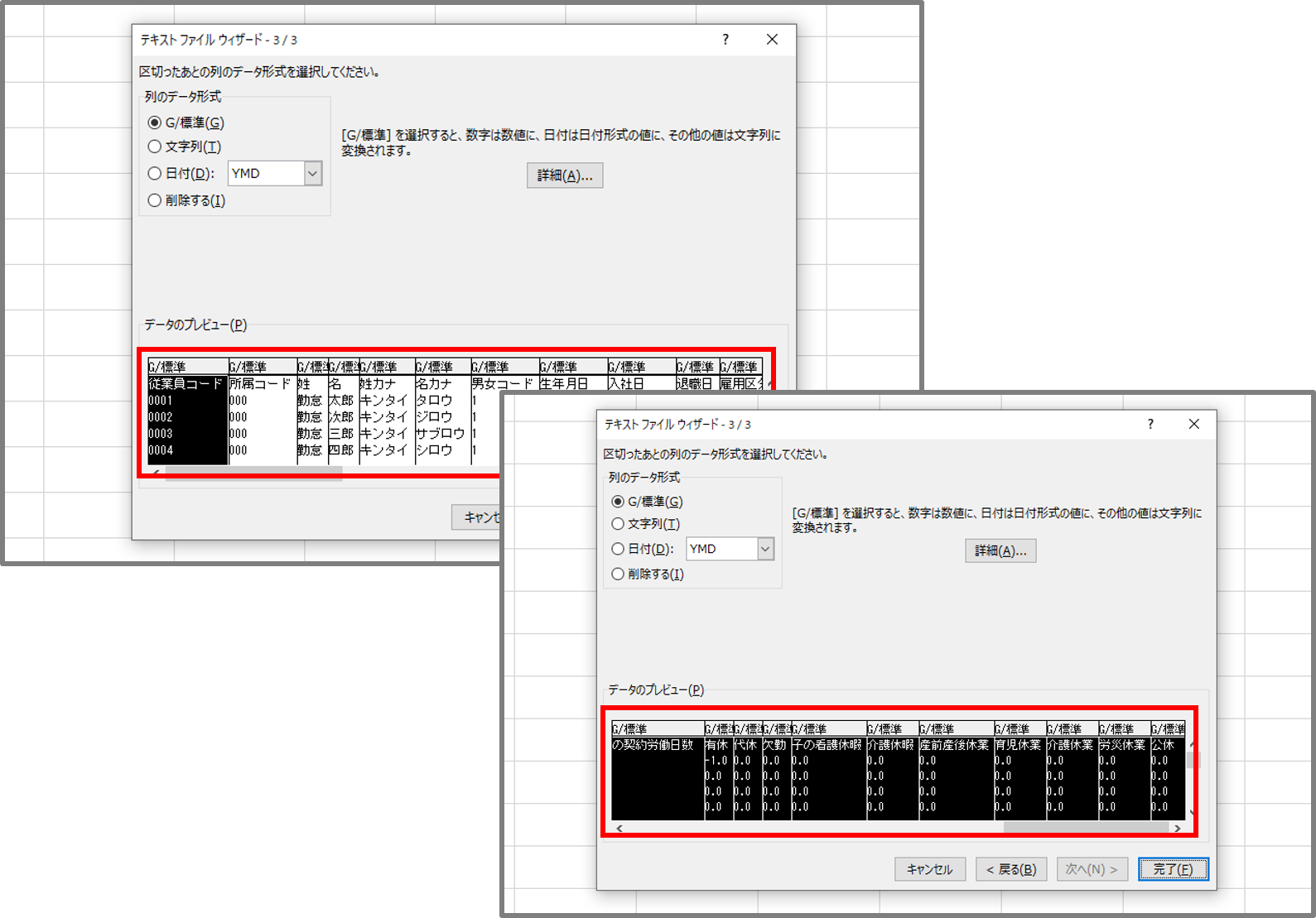Open the YMD date dropdown in front dialog
Screen dimensions: 1316x918
pyautogui.click(x=765, y=549)
